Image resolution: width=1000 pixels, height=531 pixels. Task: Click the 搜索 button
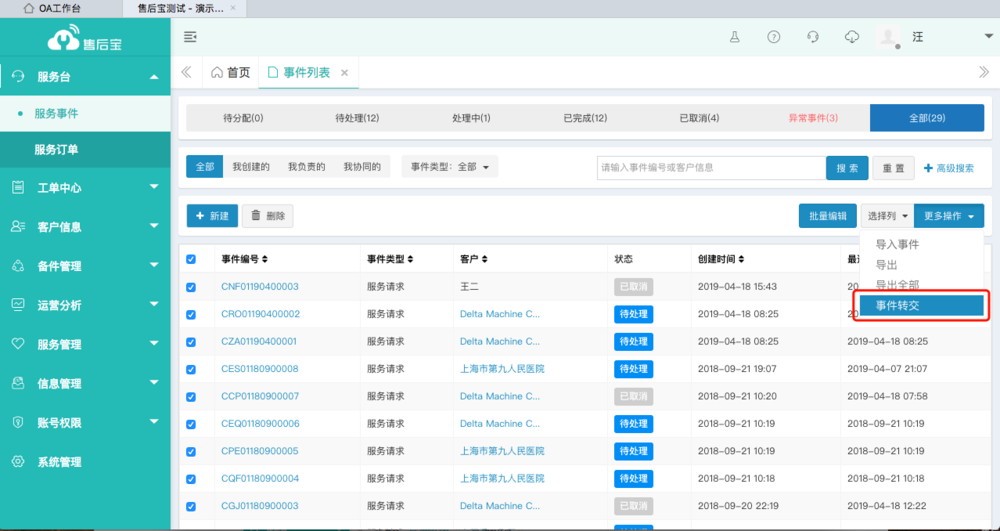coord(847,168)
